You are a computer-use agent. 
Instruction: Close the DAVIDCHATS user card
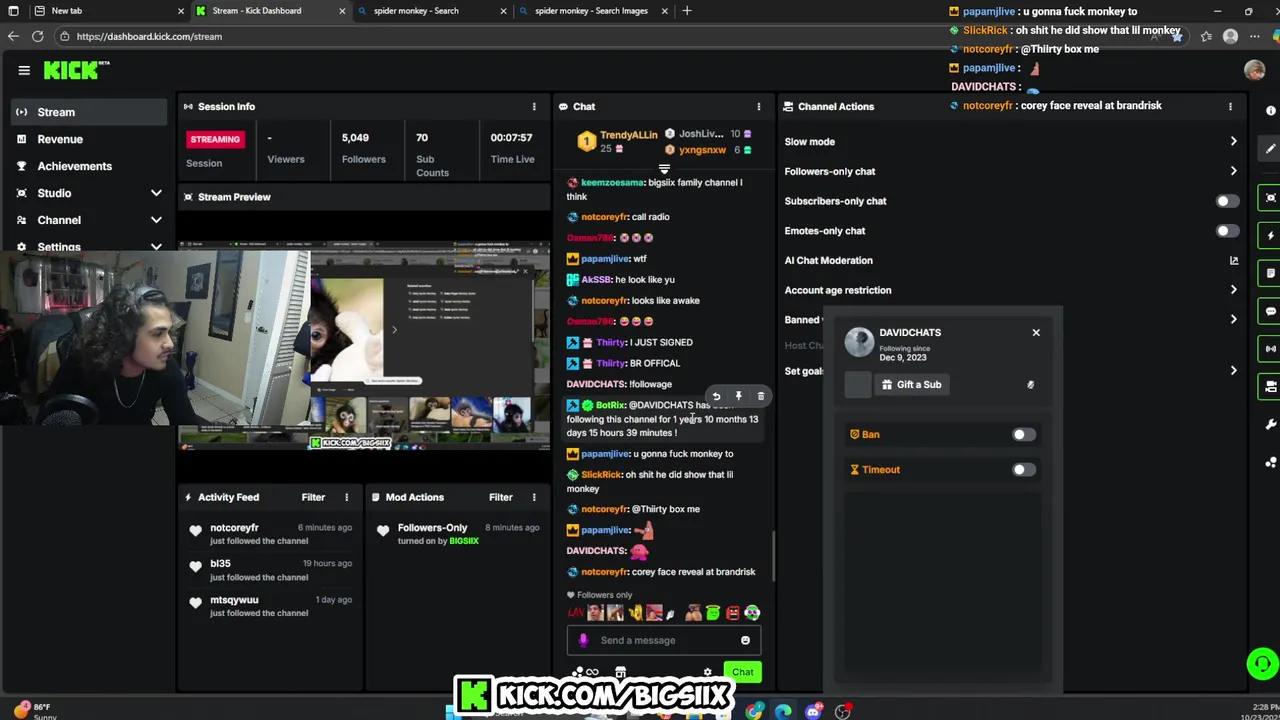coord(1036,332)
